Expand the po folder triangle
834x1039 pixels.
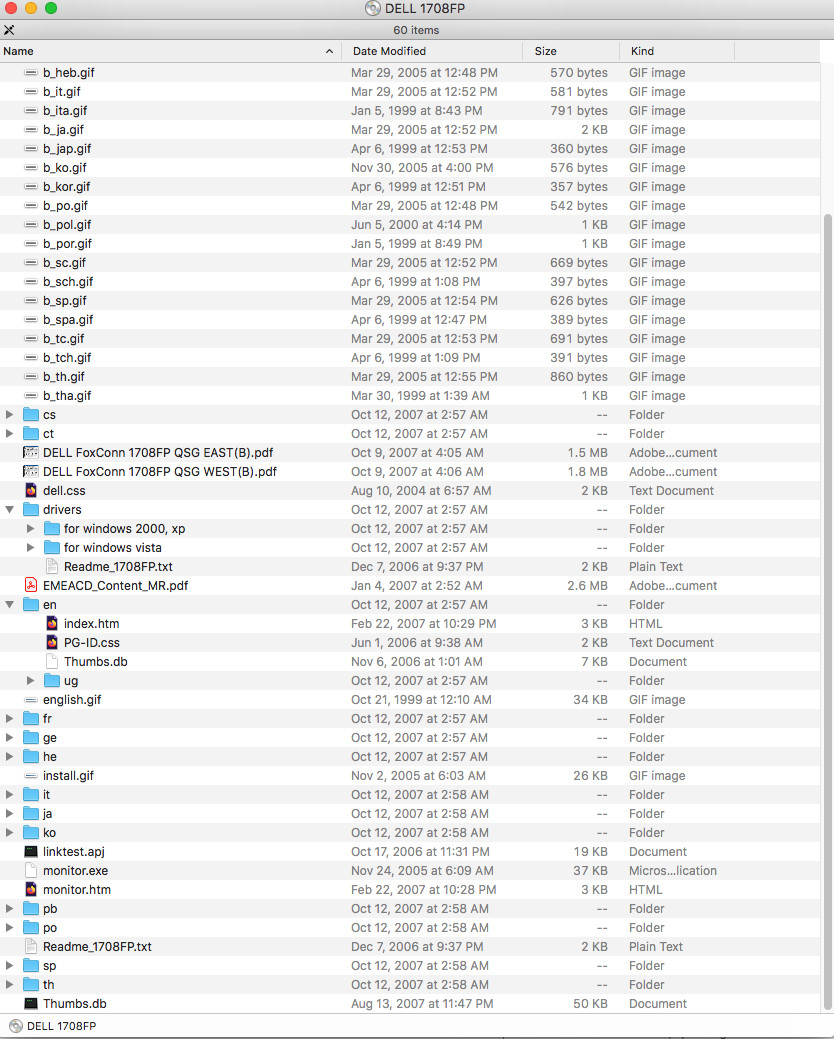[9, 928]
